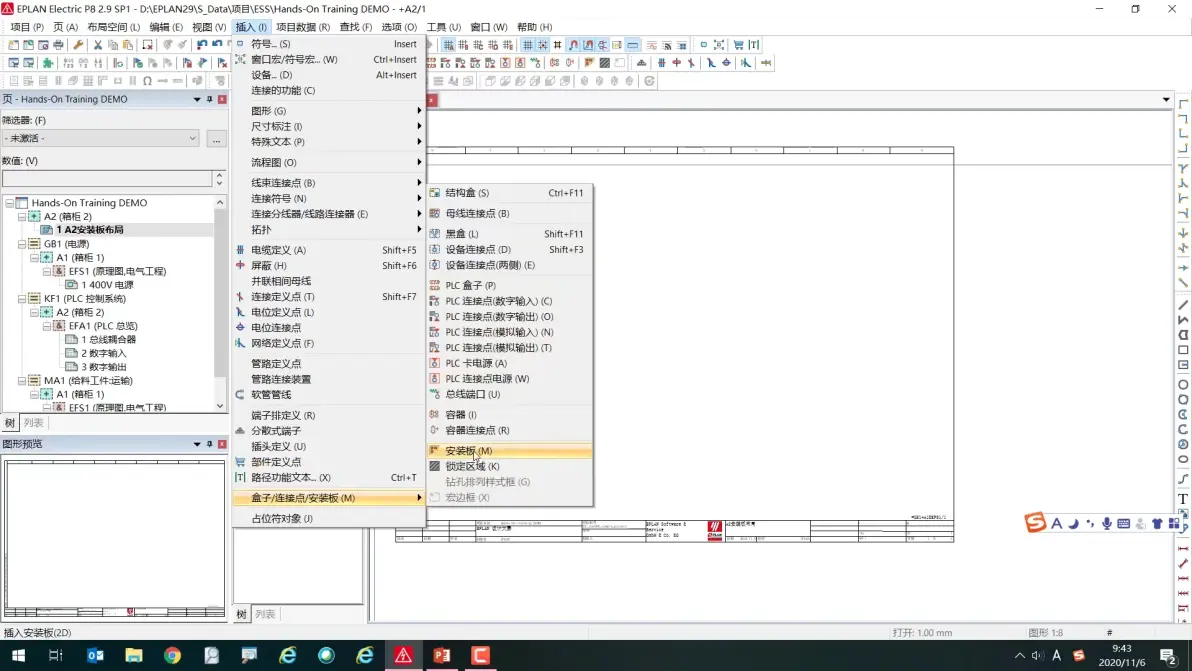Close the page navigator panel
The width and height of the screenshot is (1192, 671).
coord(222,100)
